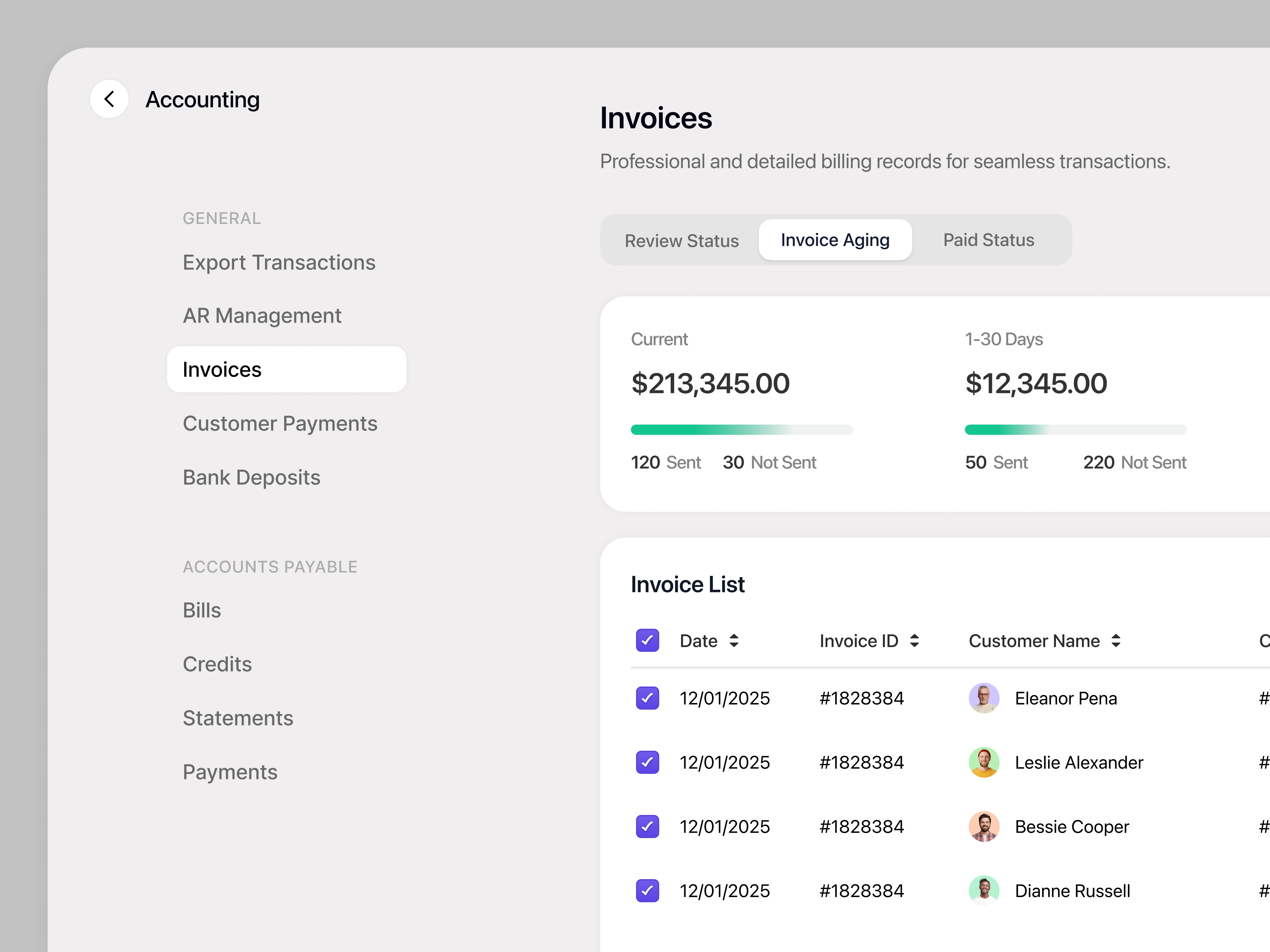Screen dimensions: 1270x952
Task: Select Bills under Accounts Payable
Action: 202,610
